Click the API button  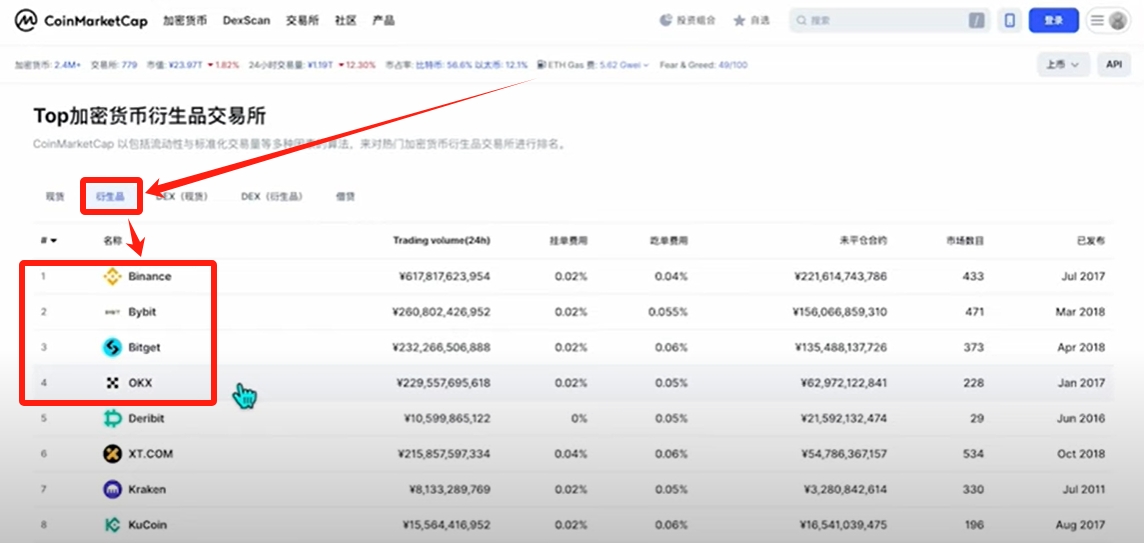click(1113, 64)
